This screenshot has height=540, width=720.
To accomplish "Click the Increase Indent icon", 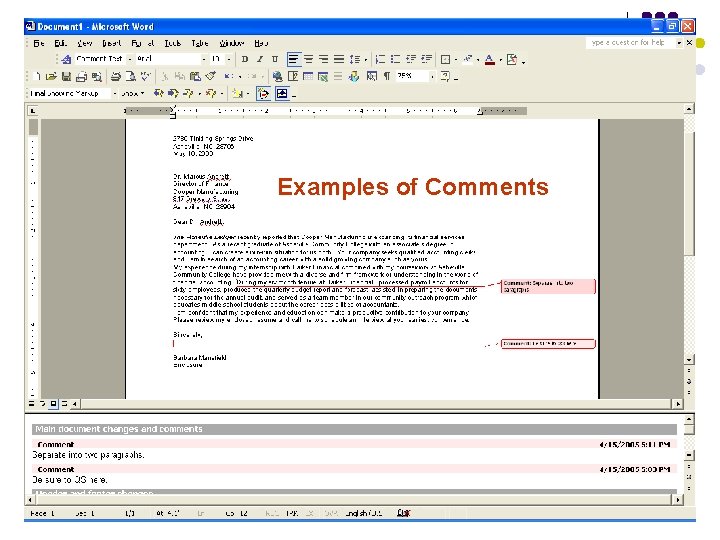I will tap(427, 59).
